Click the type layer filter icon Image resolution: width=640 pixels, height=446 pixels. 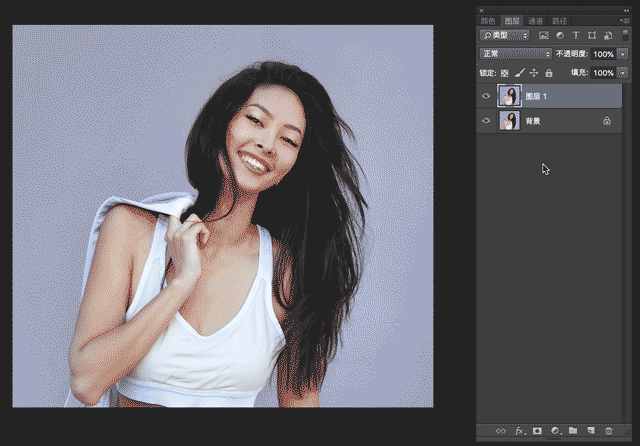[x=576, y=36]
